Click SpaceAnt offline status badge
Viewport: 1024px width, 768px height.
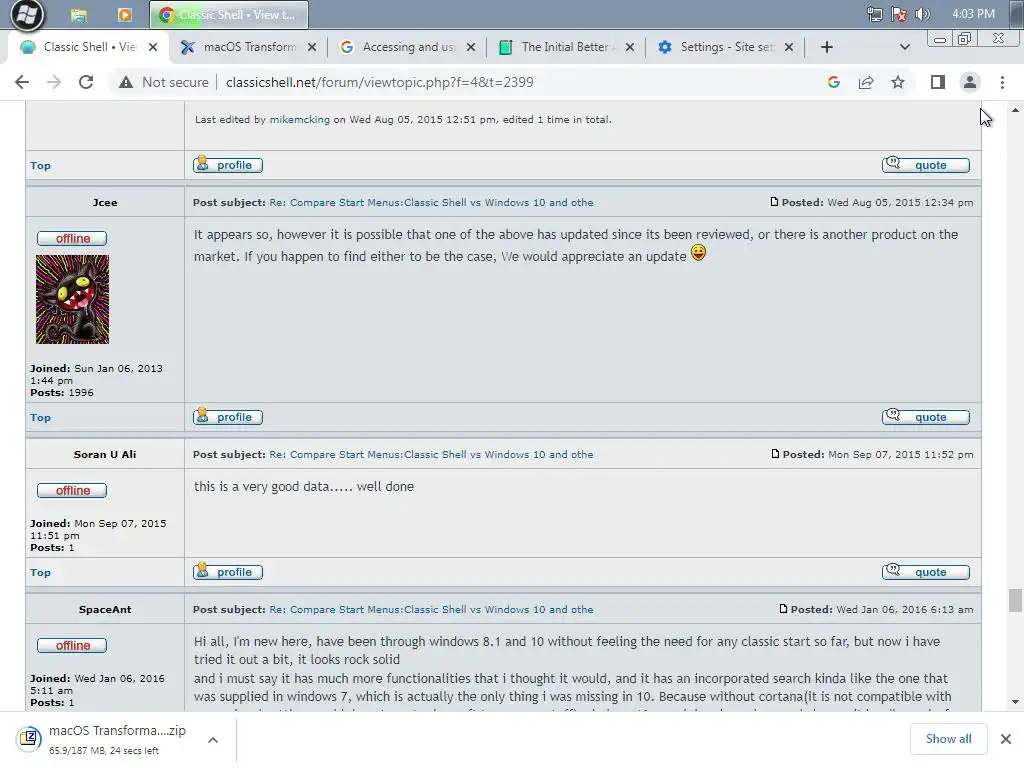coord(72,645)
